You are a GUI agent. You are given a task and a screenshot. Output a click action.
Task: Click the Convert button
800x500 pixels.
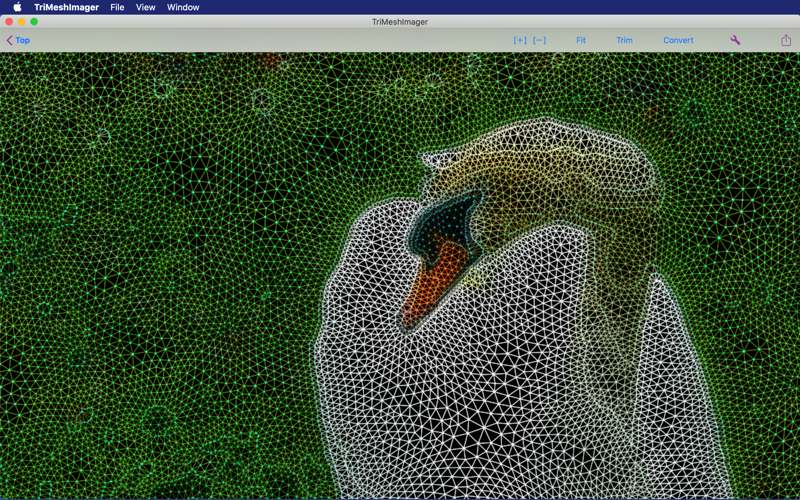678,40
